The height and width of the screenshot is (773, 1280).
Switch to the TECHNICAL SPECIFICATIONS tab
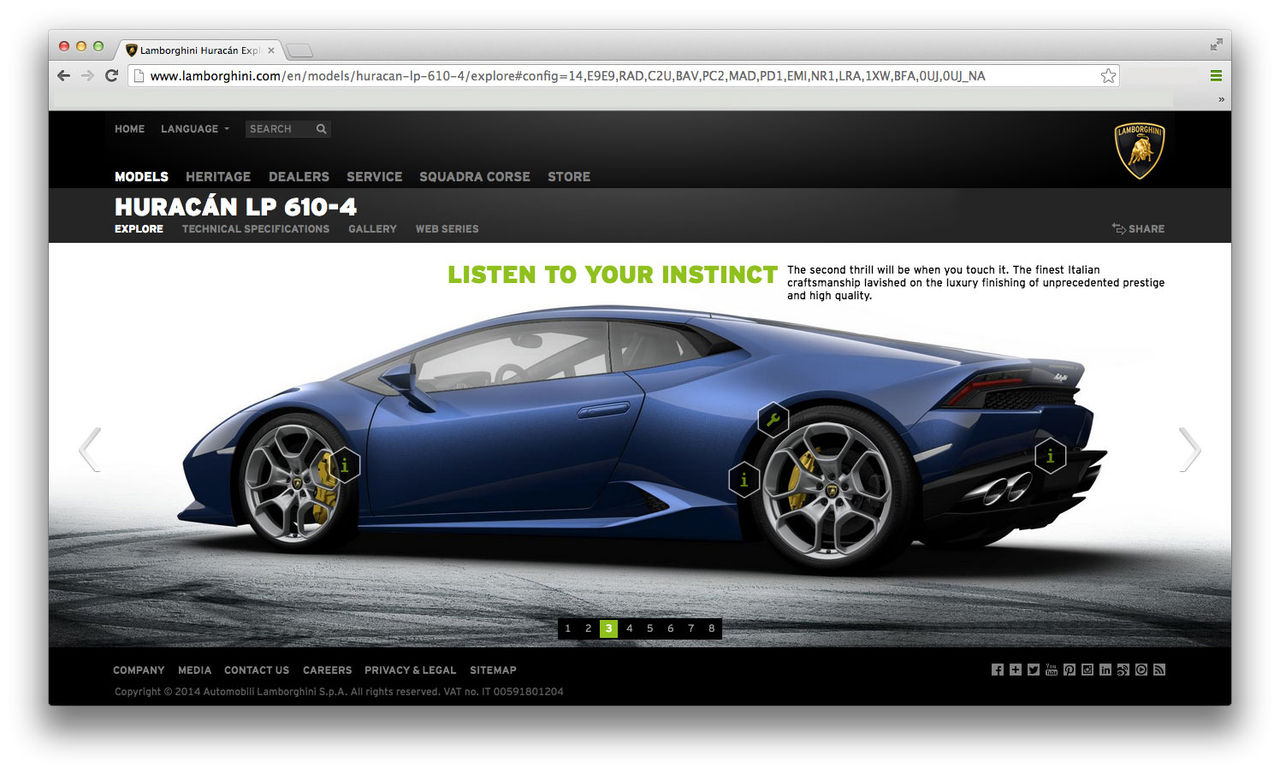pos(255,228)
